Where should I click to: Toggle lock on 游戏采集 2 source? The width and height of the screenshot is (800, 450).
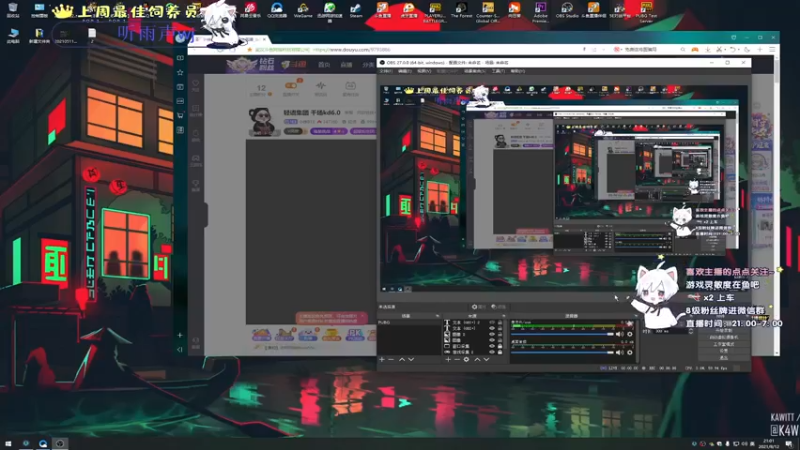[x=500, y=352]
